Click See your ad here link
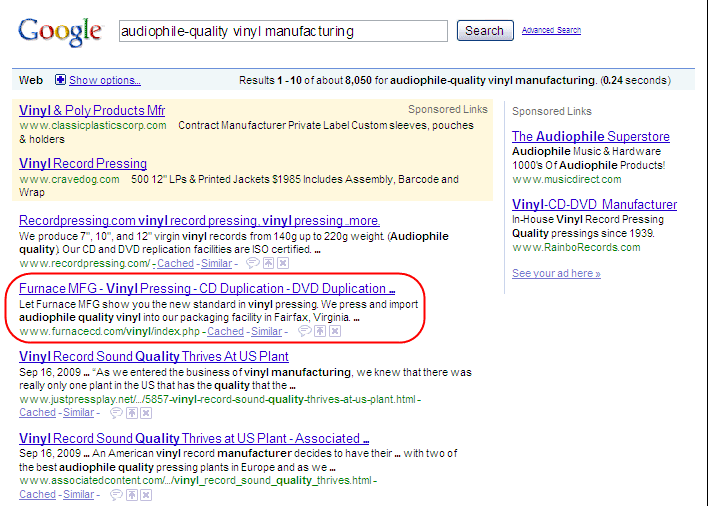Image resolution: width=708 pixels, height=506 pixels. click(x=556, y=273)
